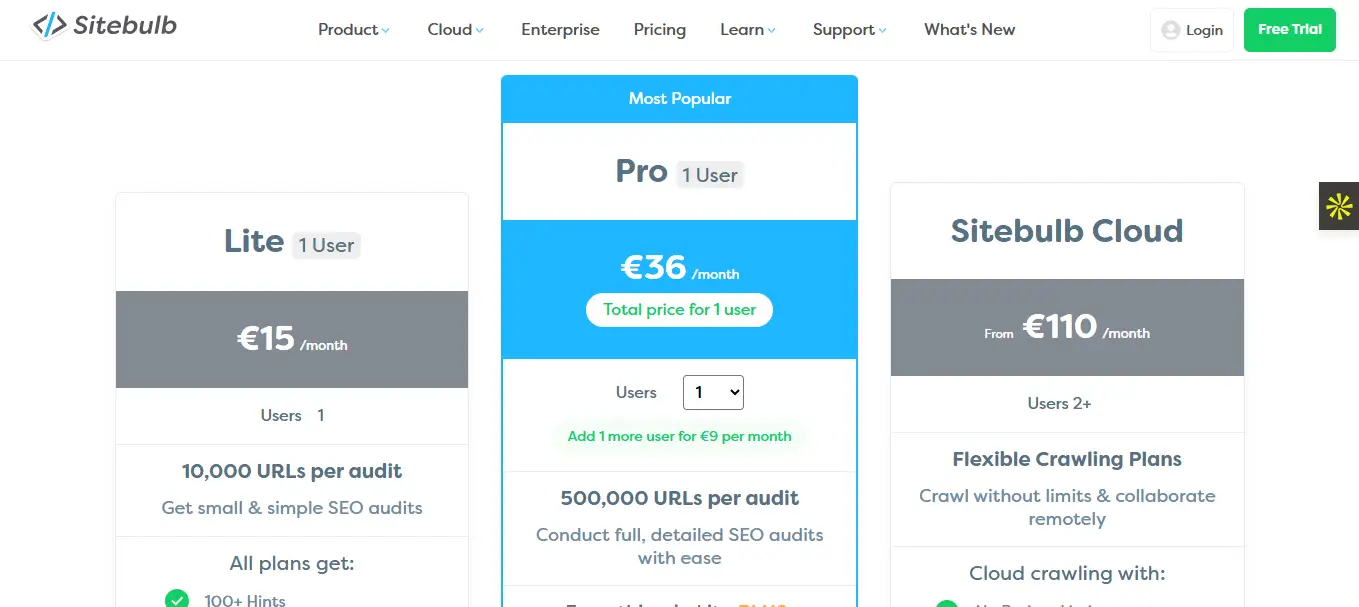Open the Cloud dropdown menu
Screen dimensions: 1359x607
point(455,30)
